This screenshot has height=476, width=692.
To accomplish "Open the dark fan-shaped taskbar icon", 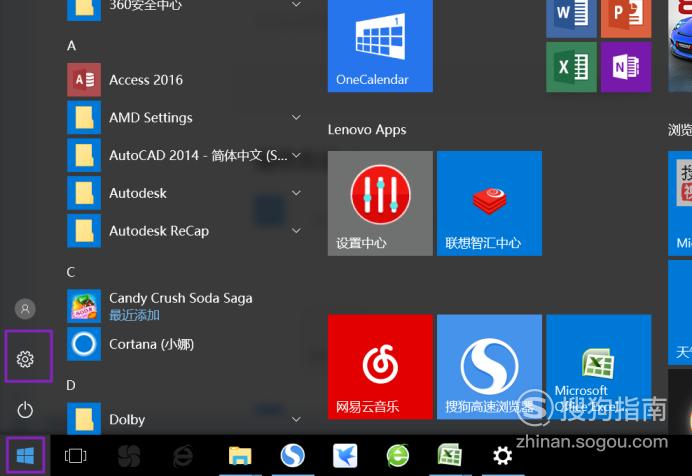I will [129, 456].
